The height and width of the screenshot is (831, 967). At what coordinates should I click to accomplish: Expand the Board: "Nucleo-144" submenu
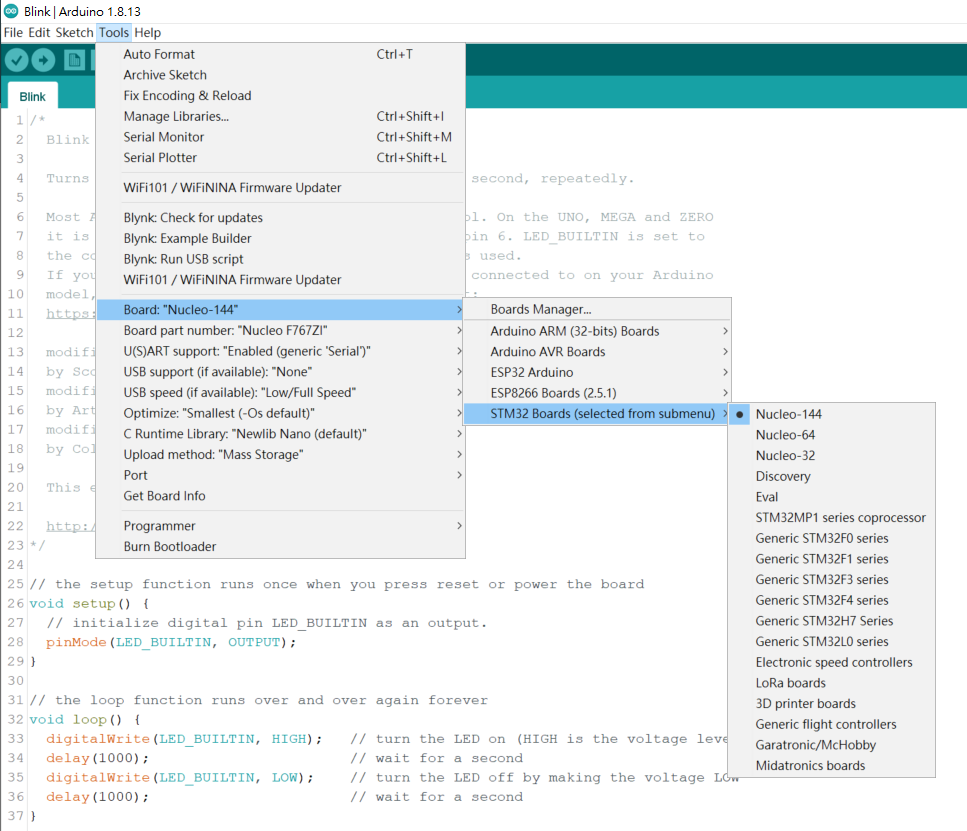click(x=281, y=310)
